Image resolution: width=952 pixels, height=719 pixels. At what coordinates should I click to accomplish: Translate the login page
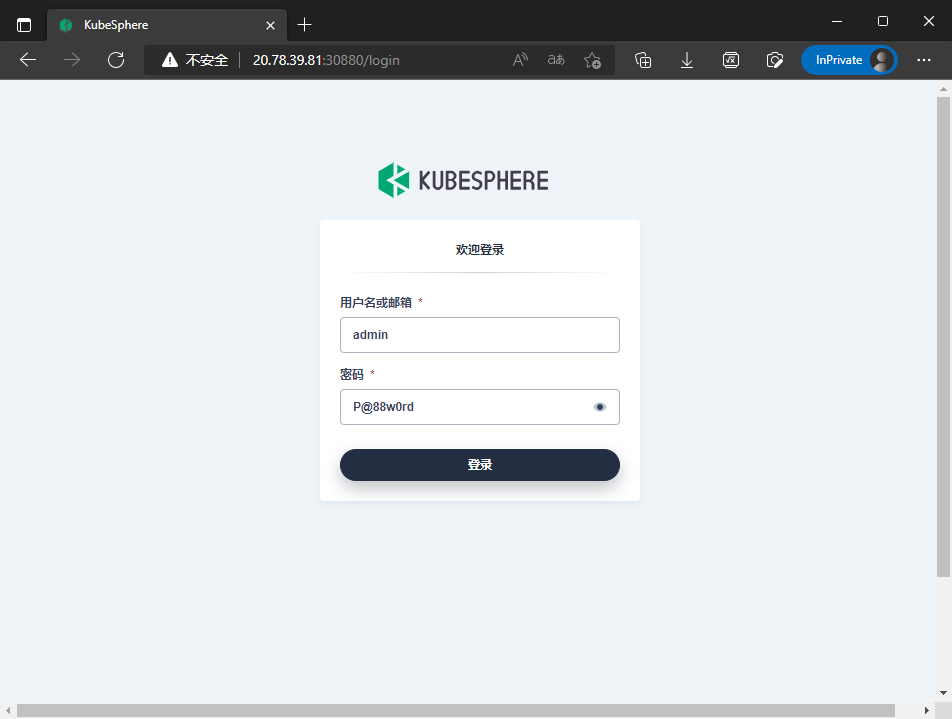555,60
